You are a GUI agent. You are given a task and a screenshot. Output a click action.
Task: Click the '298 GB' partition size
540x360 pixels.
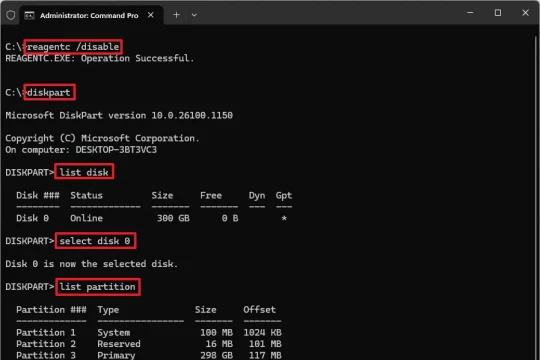tap(217, 355)
